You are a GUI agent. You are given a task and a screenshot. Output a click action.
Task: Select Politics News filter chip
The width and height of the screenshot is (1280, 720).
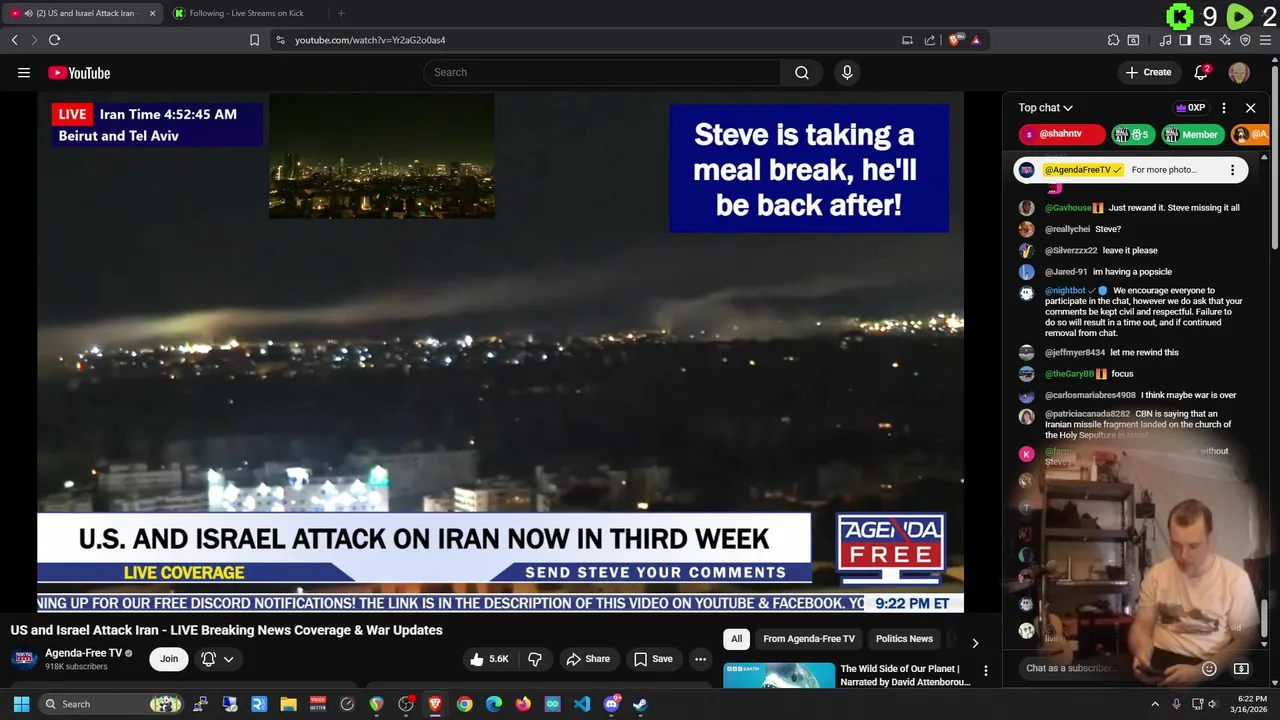pos(904,639)
